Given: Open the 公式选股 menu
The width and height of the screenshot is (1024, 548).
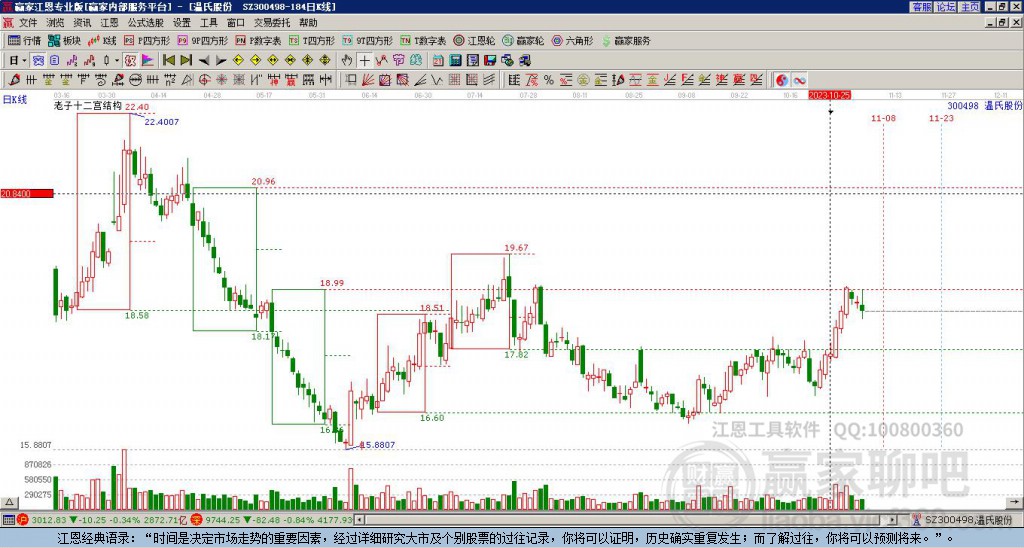Looking at the screenshot, I should (x=146, y=23).
